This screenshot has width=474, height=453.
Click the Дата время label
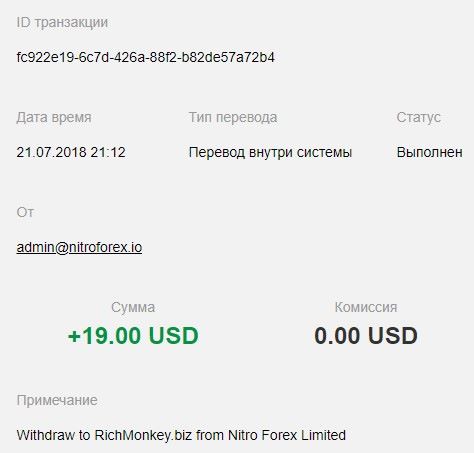(54, 117)
